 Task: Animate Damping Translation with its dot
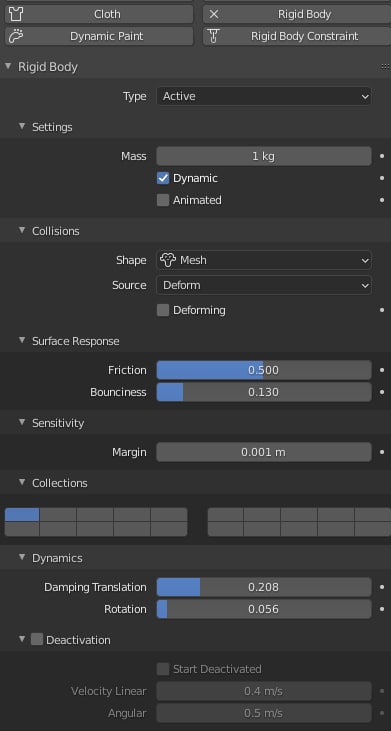pos(382,587)
